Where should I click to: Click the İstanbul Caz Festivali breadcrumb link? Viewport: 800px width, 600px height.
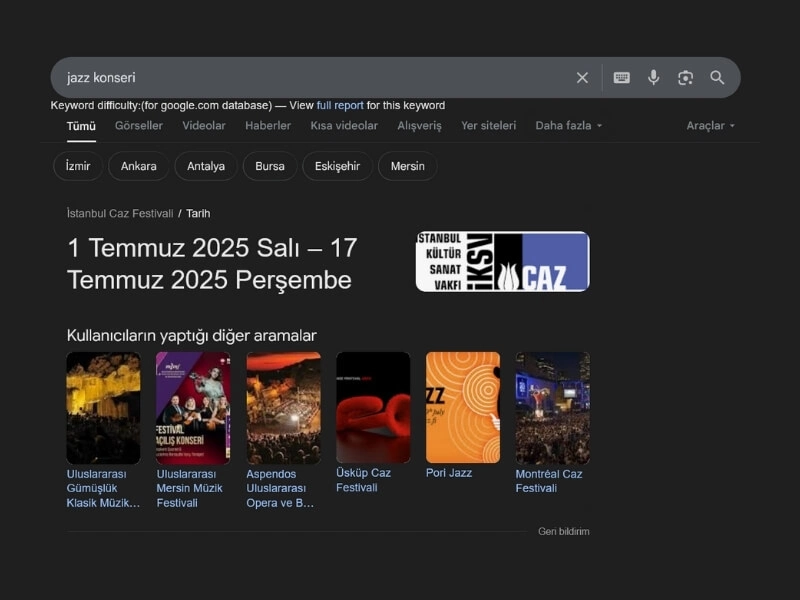[x=119, y=213]
